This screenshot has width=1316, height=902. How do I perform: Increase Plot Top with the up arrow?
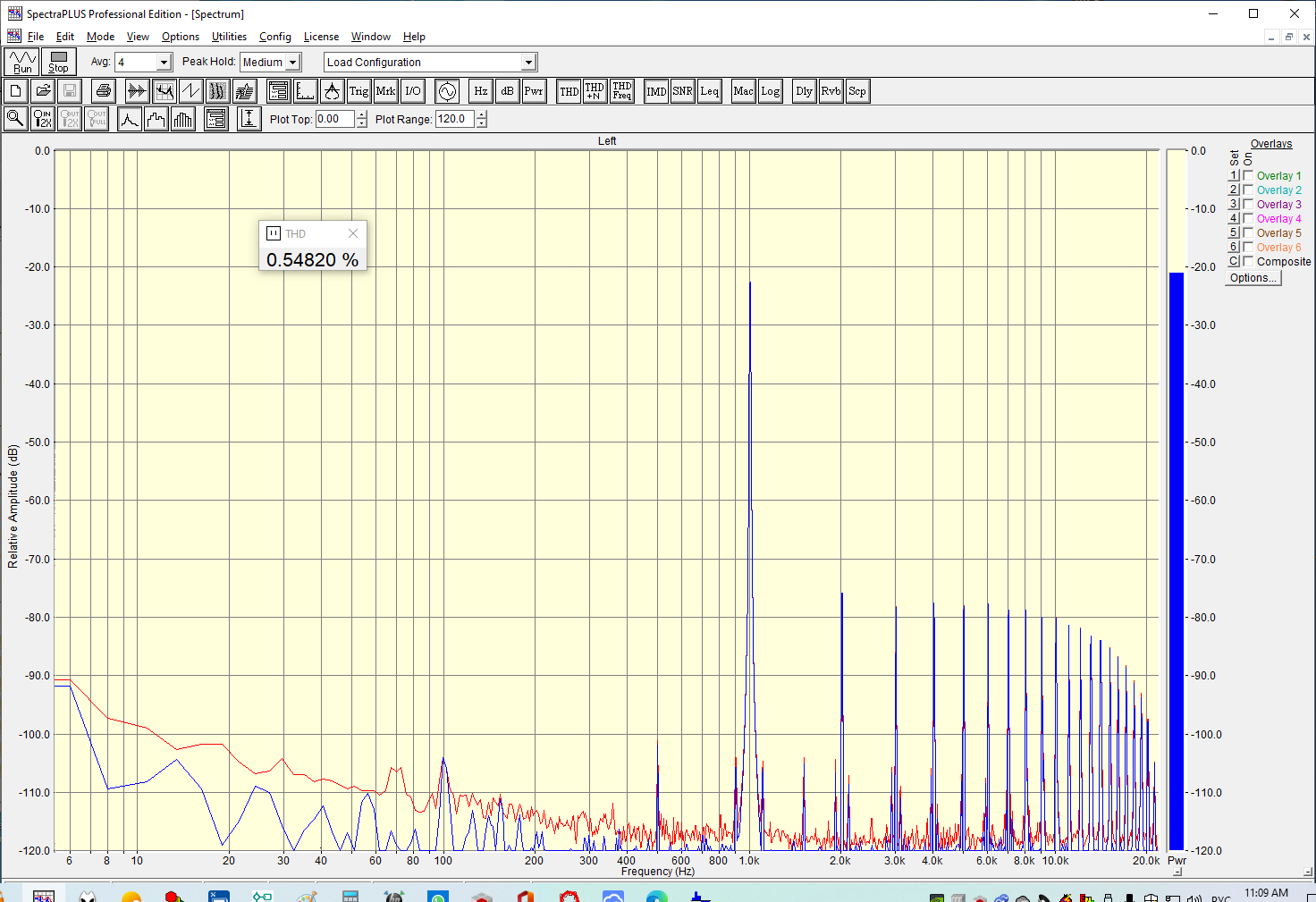coord(361,114)
